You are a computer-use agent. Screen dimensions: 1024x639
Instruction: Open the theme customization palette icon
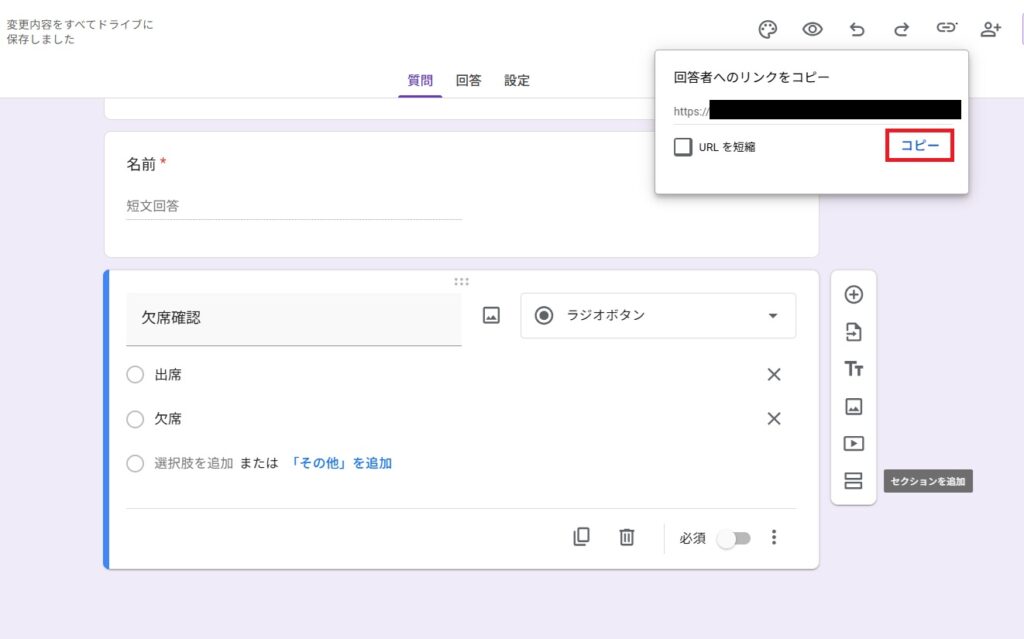pos(768,29)
